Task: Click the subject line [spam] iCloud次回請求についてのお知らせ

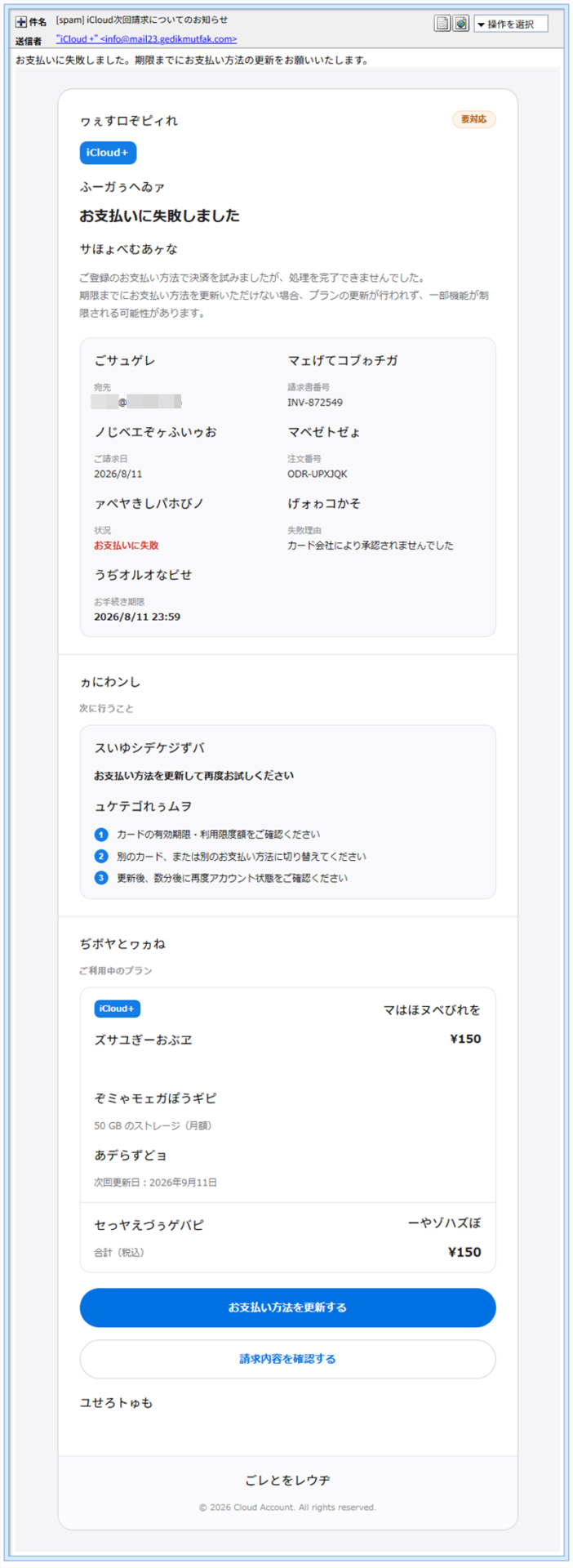Action: (x=142, y=20)
